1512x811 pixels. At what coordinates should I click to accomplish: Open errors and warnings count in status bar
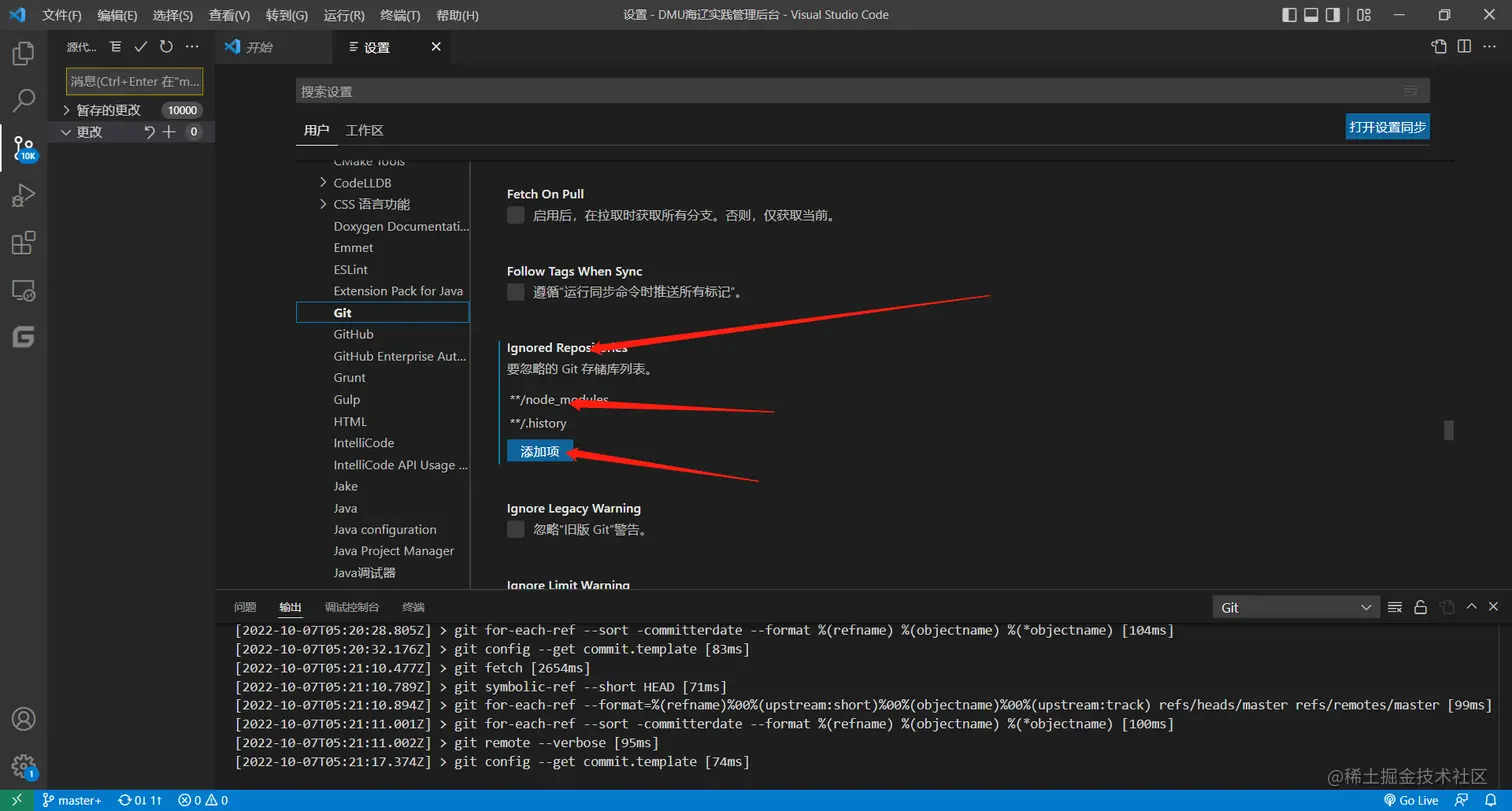(x=203, y=800)
